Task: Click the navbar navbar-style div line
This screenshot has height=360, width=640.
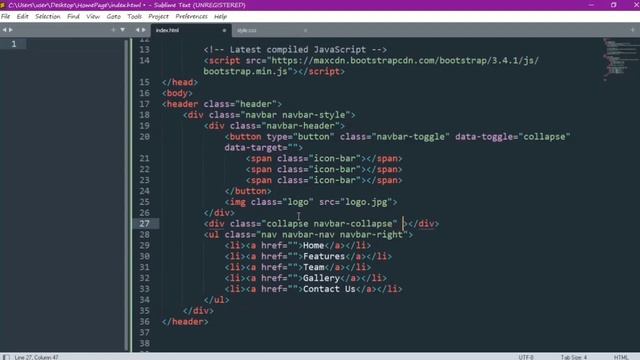Action: (269, 115)
